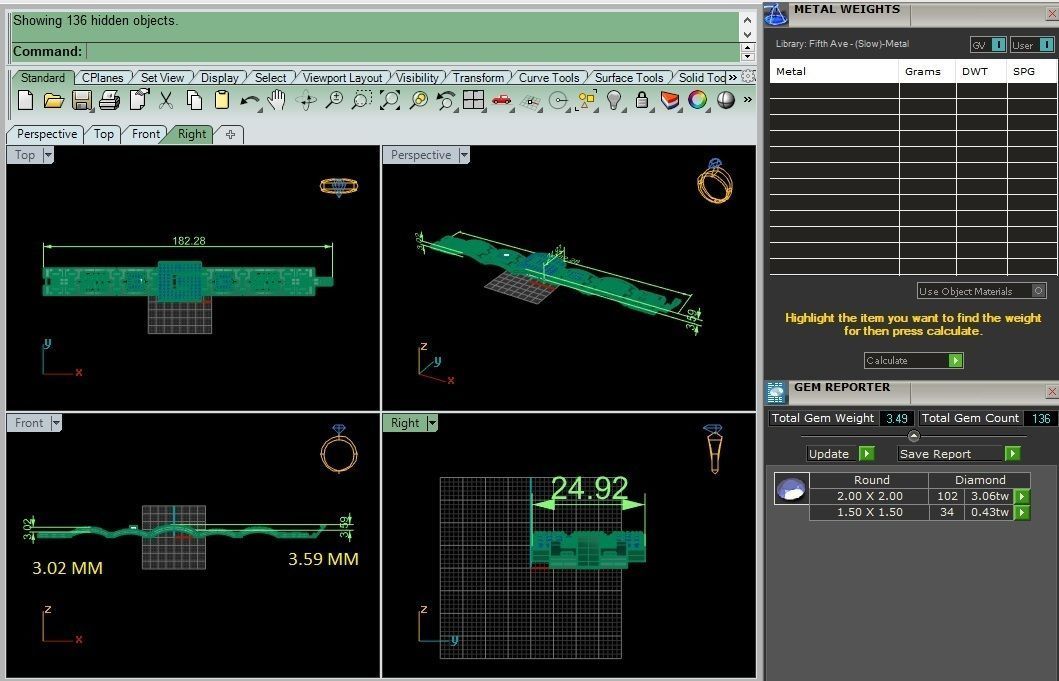
Task: Open the Viewport Layout toolbar tab
Action: click(342, 78)
